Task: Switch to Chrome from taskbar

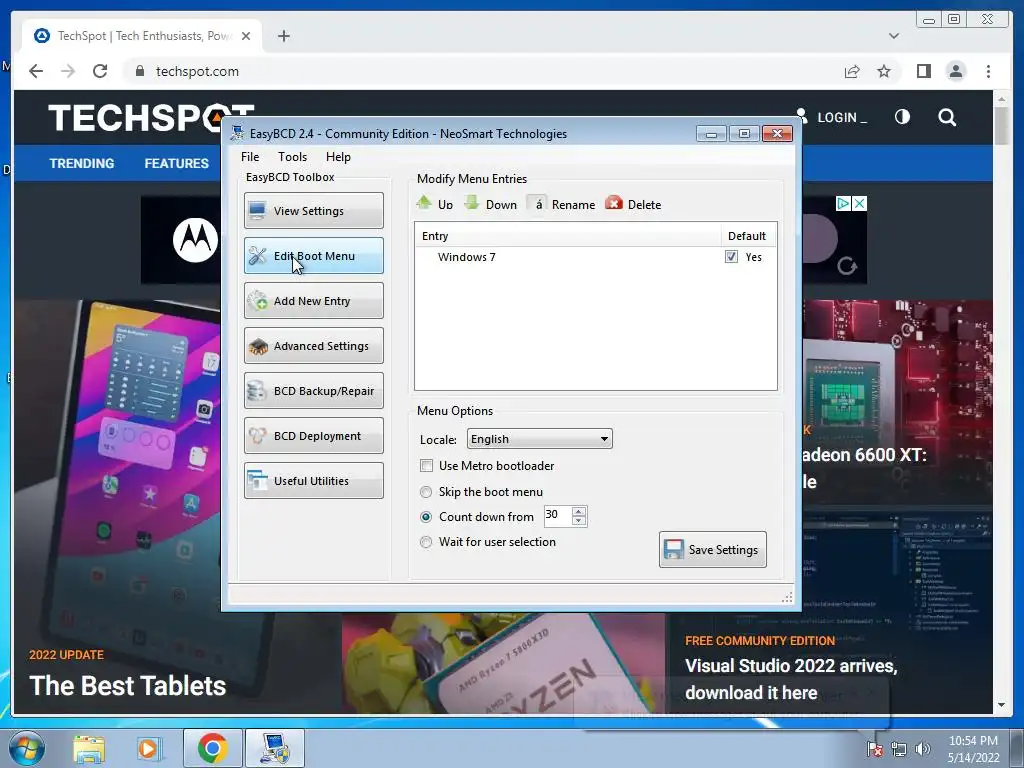Action: coord(212,748)
